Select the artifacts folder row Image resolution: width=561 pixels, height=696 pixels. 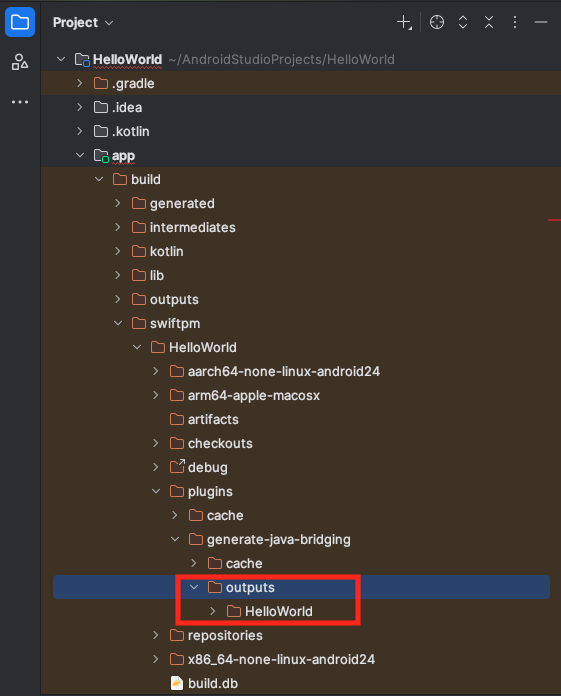tap(301, 419)
